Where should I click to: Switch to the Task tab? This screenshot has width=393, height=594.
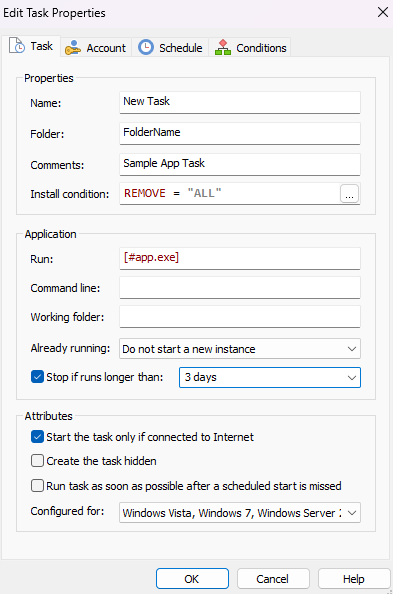31,46
